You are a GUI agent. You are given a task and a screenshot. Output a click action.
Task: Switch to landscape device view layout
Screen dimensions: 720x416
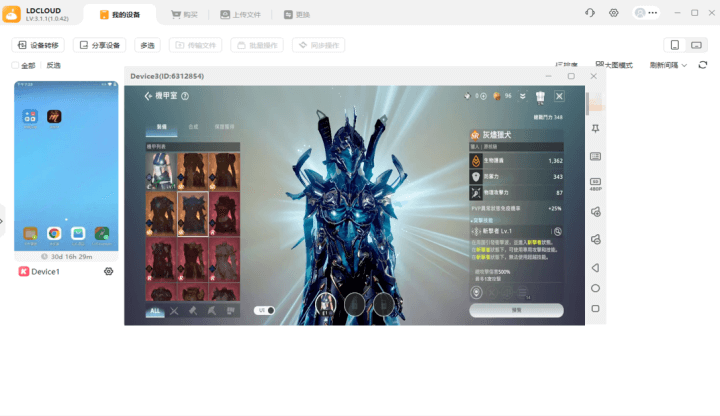696,45
